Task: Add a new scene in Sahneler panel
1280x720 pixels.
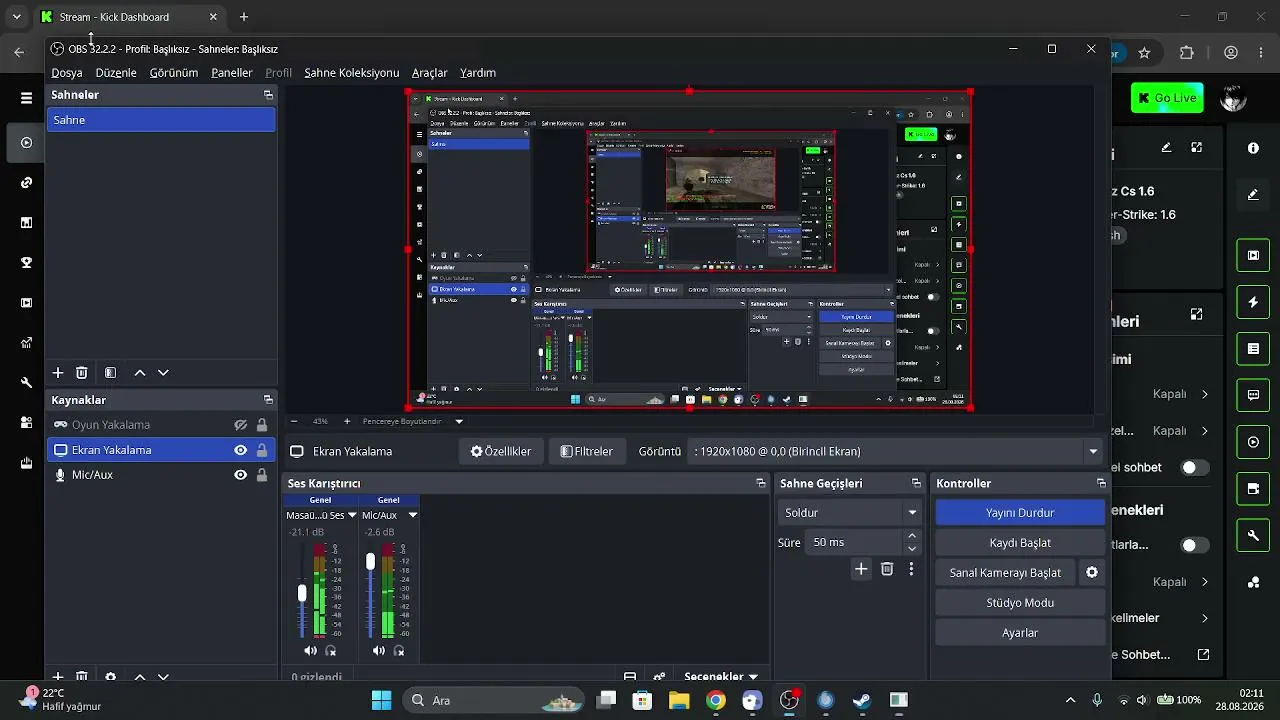Action: pos(58,373)
